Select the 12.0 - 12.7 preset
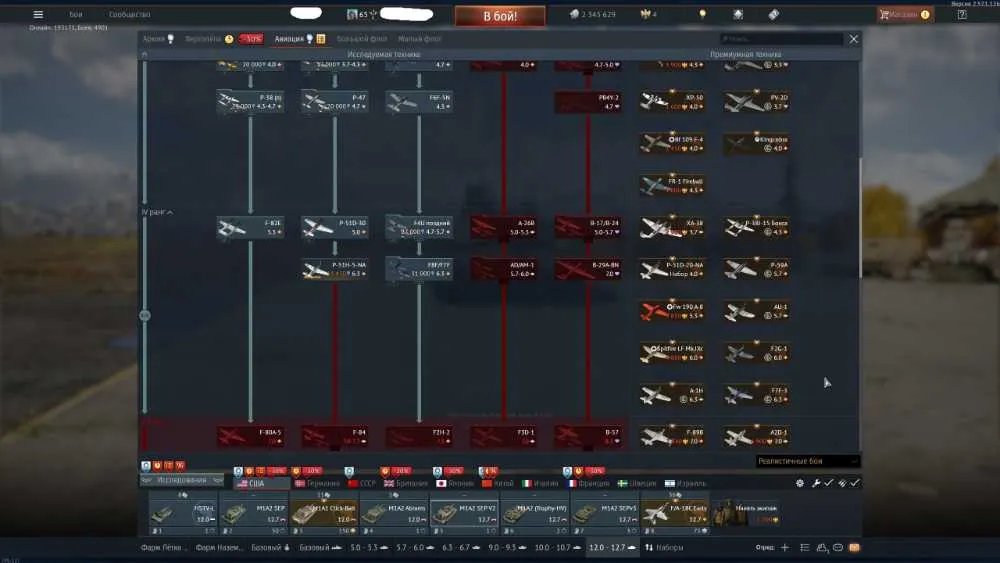1000x563 pixels. (x=612, y=547)
